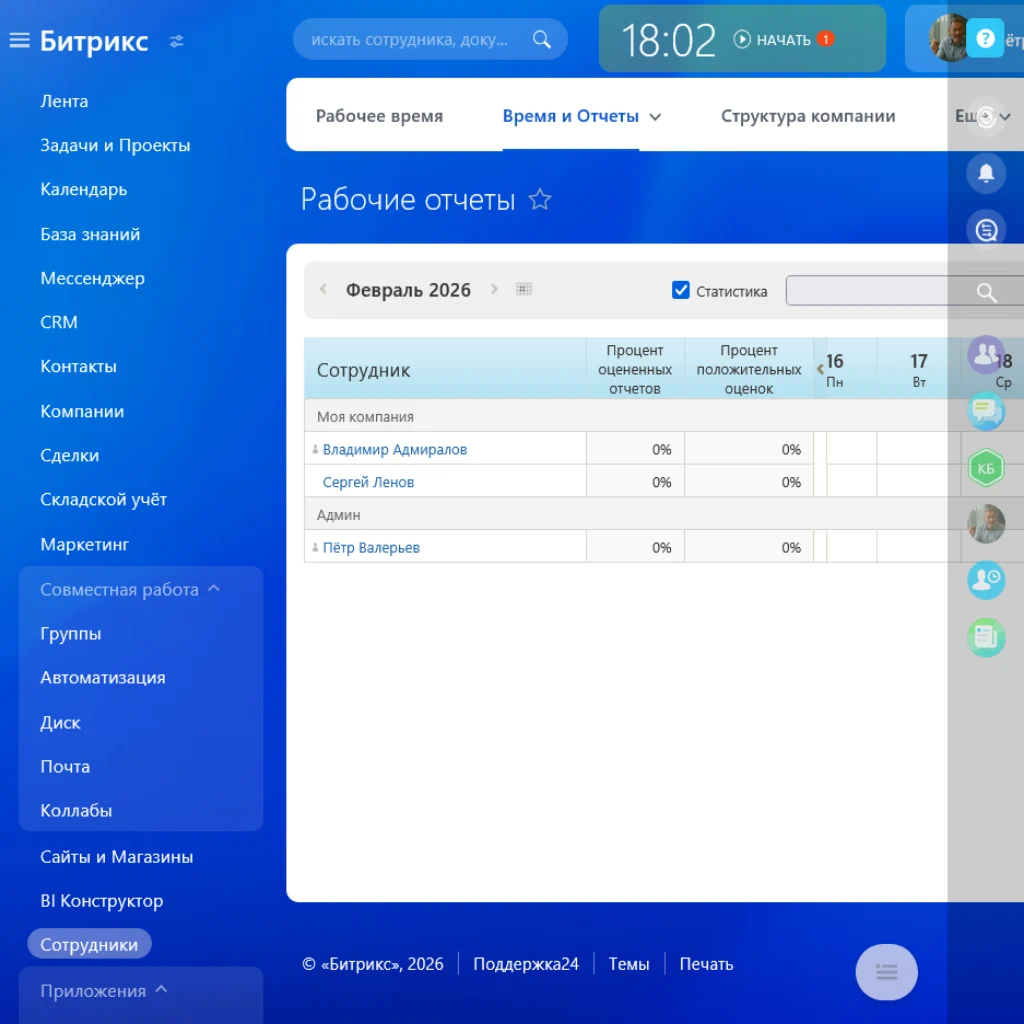1024x1024 pixels.
Task: Uncheck the Статистика checkbox
Action: click(681, 290)
